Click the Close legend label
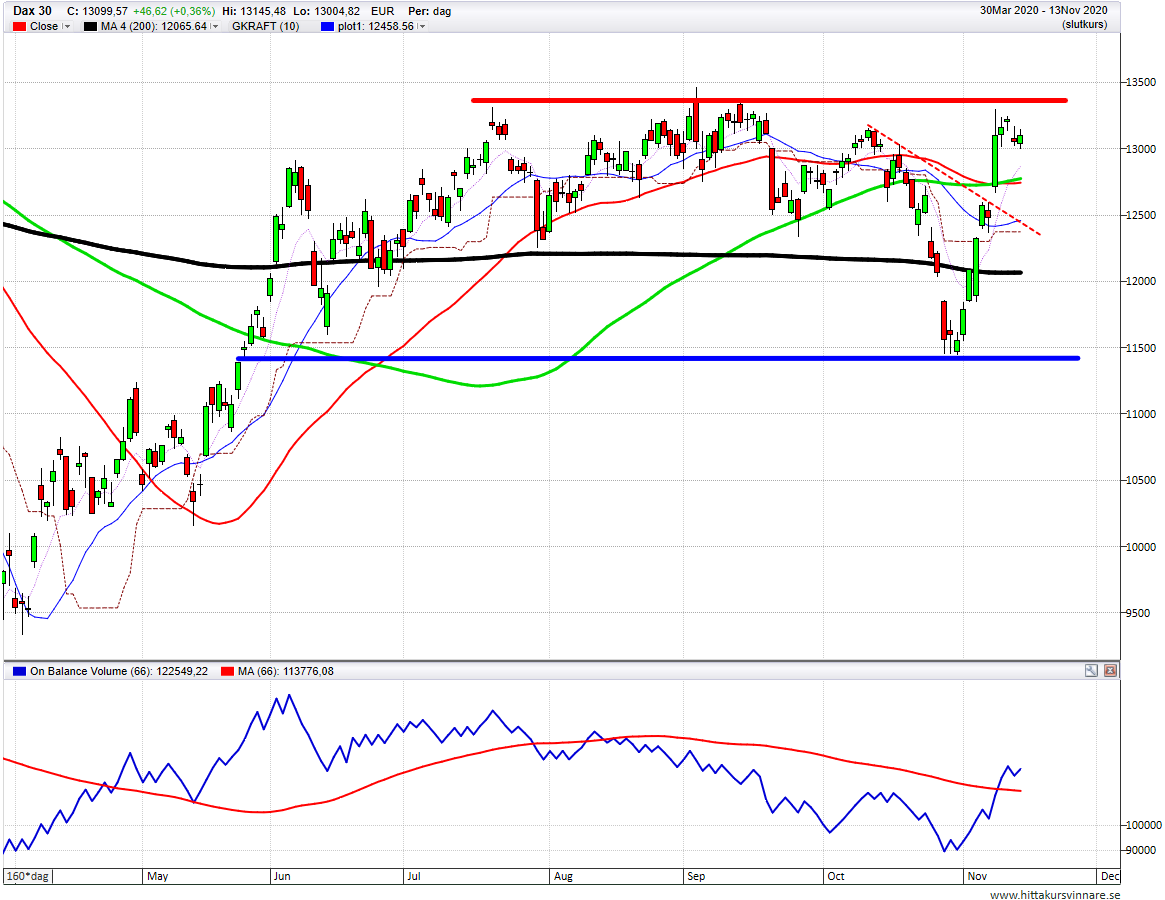The image size is (1165, 900). [x=44, y=26]
